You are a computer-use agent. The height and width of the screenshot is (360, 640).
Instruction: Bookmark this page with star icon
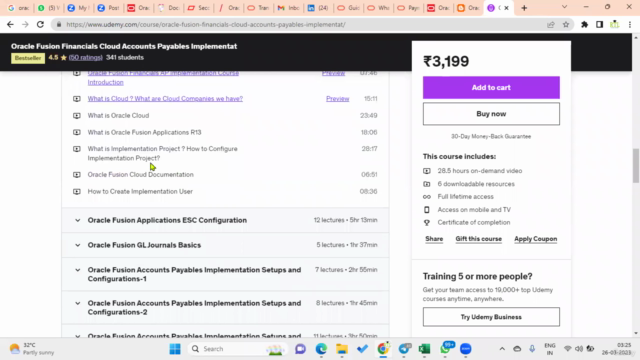coord(566,24)
